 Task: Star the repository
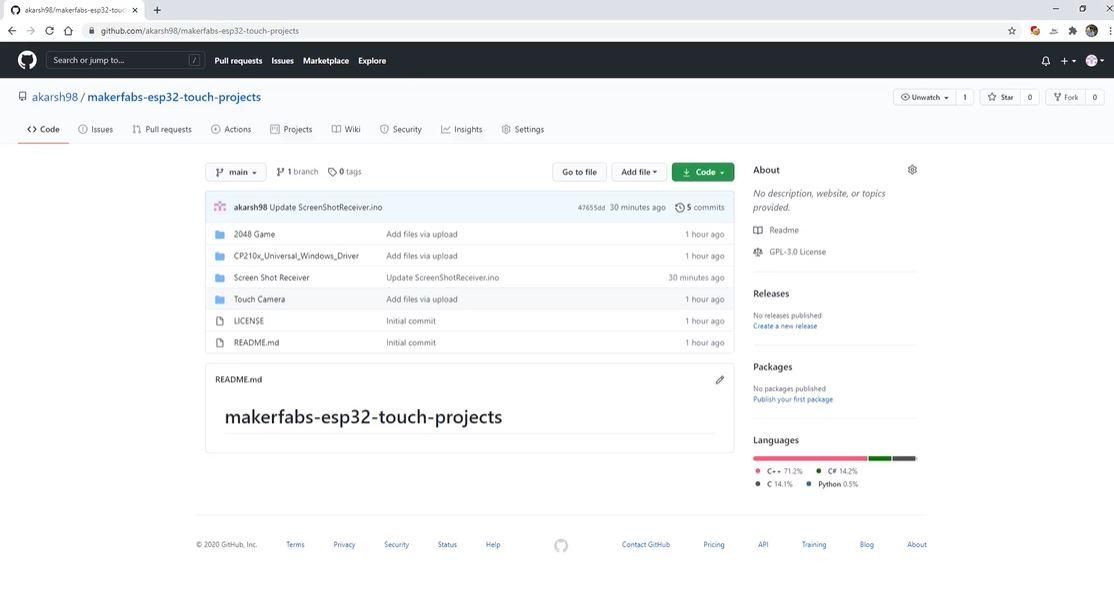(x=1000, y=97)
